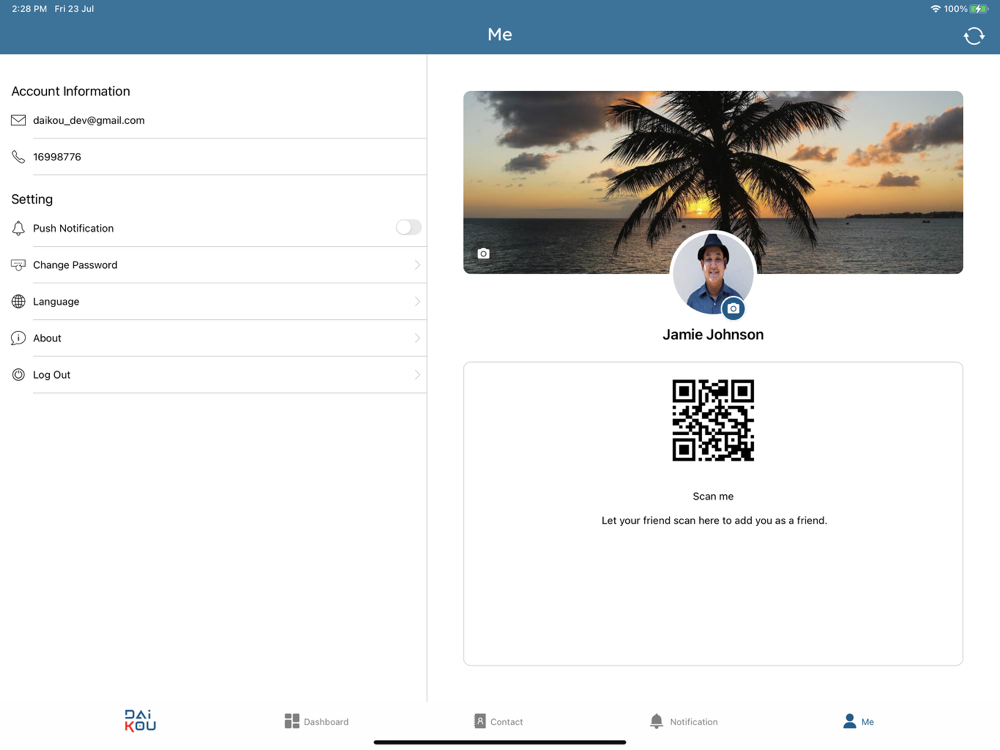Click the Scan me label
Screen dimensions: 1000x750
tap(713, 496)
